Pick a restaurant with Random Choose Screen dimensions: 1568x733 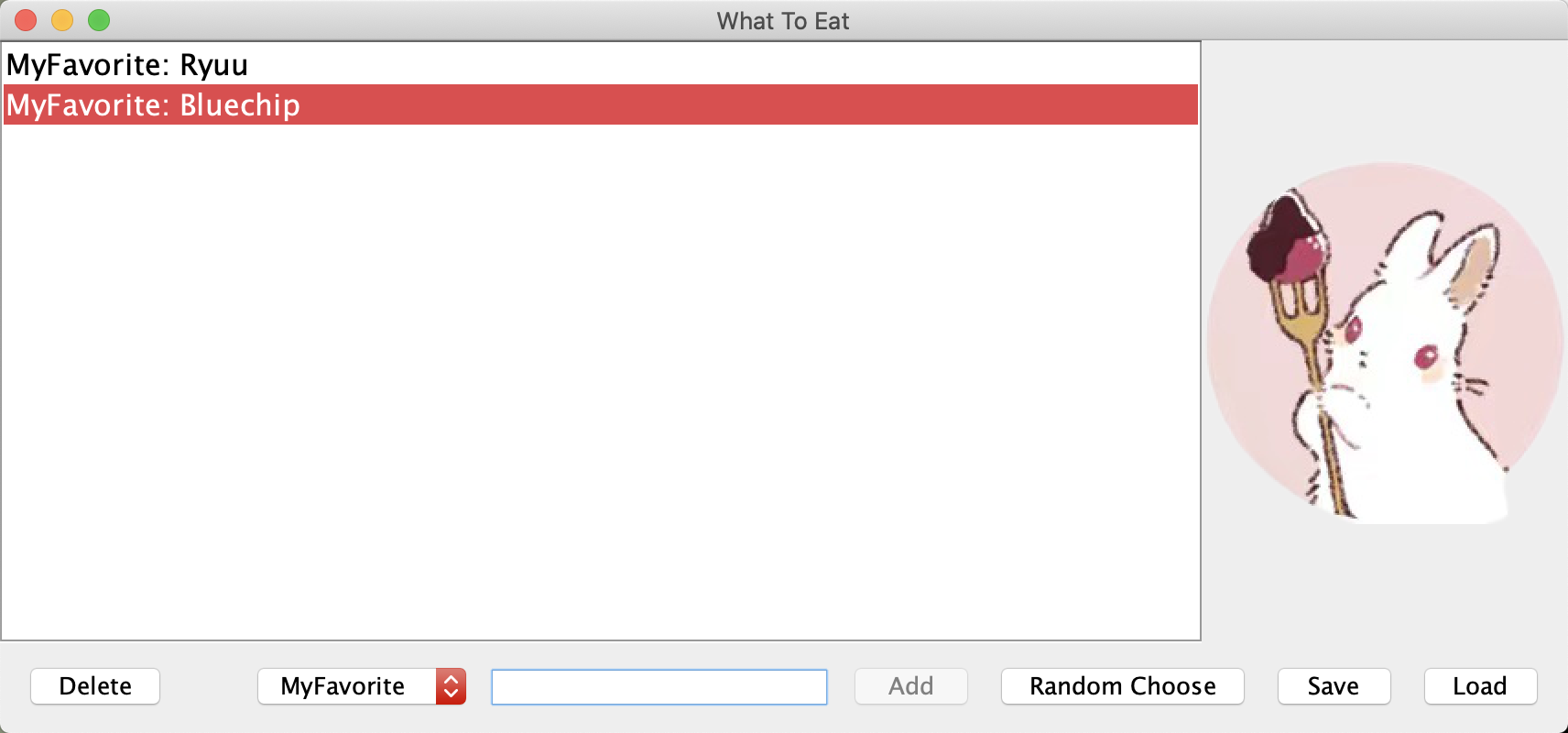click(x=1123, y=686)
